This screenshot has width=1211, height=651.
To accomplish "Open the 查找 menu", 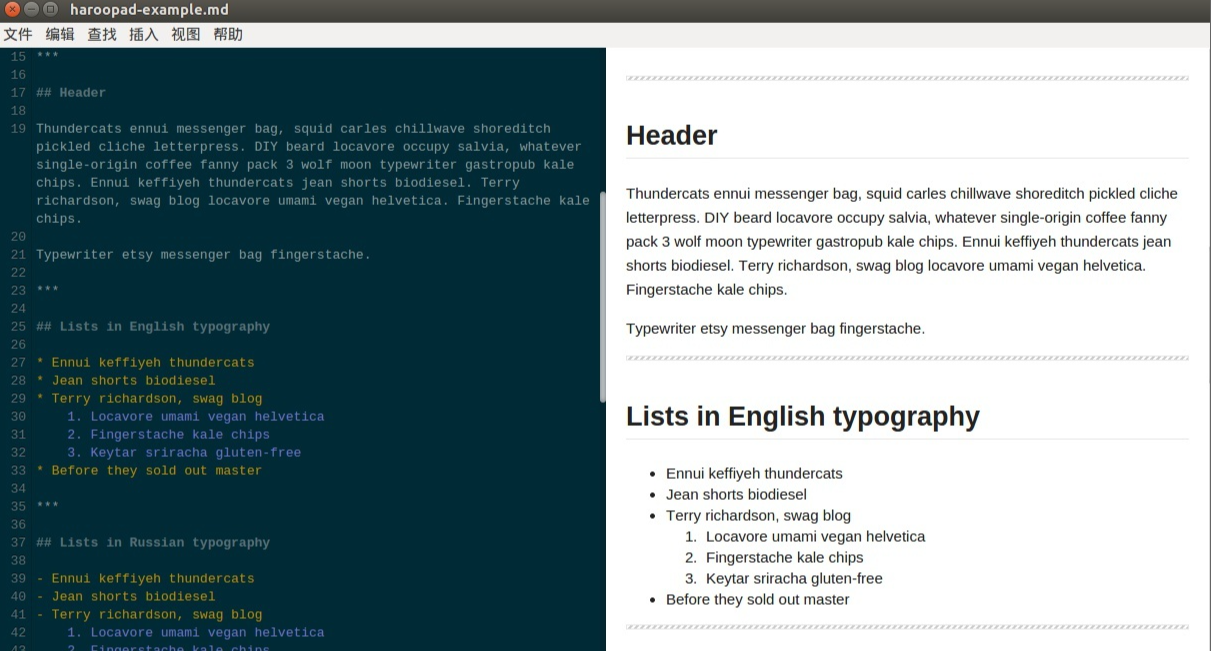I will point(102,34).
